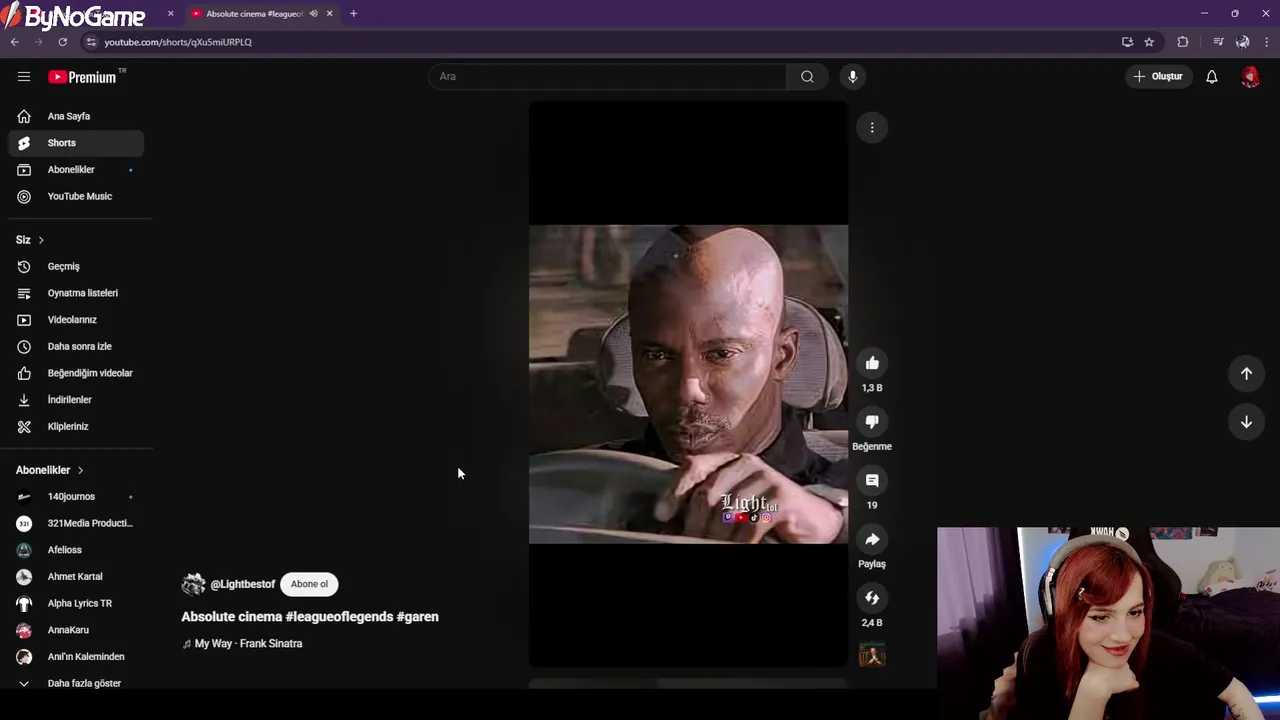This screenshot has height=720, width=1280.
Task: Open Videolarınız page
Action: pos(76,320)
